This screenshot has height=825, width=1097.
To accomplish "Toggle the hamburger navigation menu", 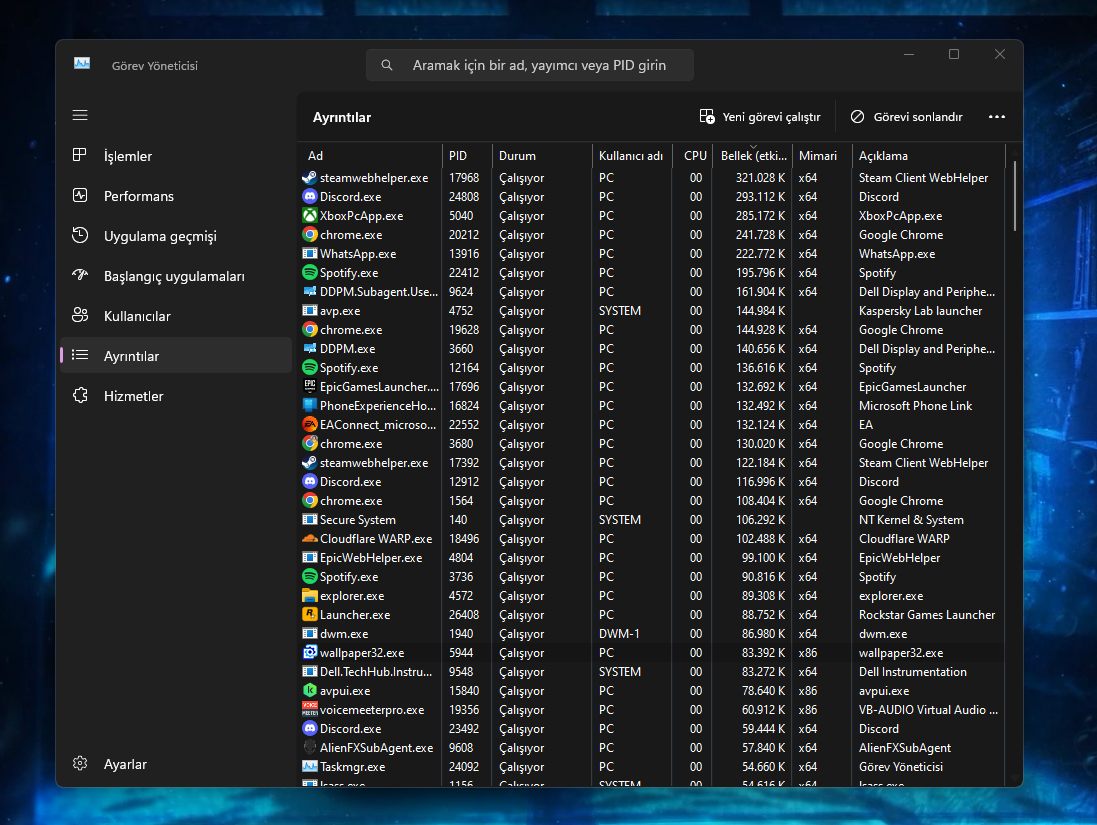I will (80, 115).
